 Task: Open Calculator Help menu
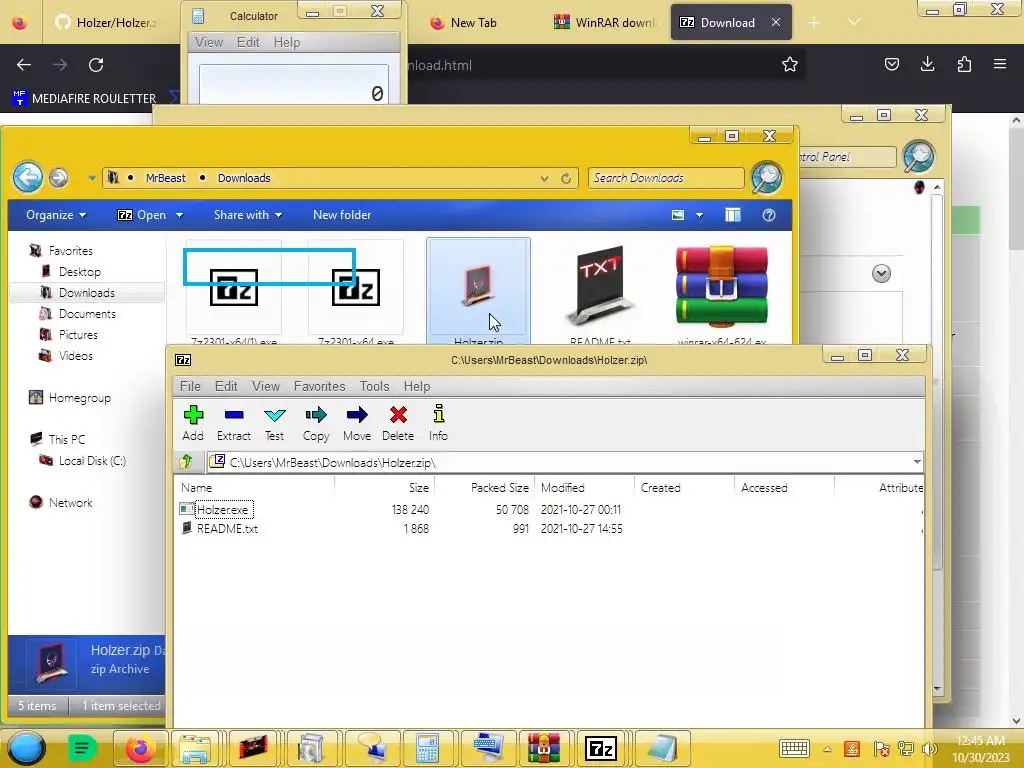tap(287, 42)
